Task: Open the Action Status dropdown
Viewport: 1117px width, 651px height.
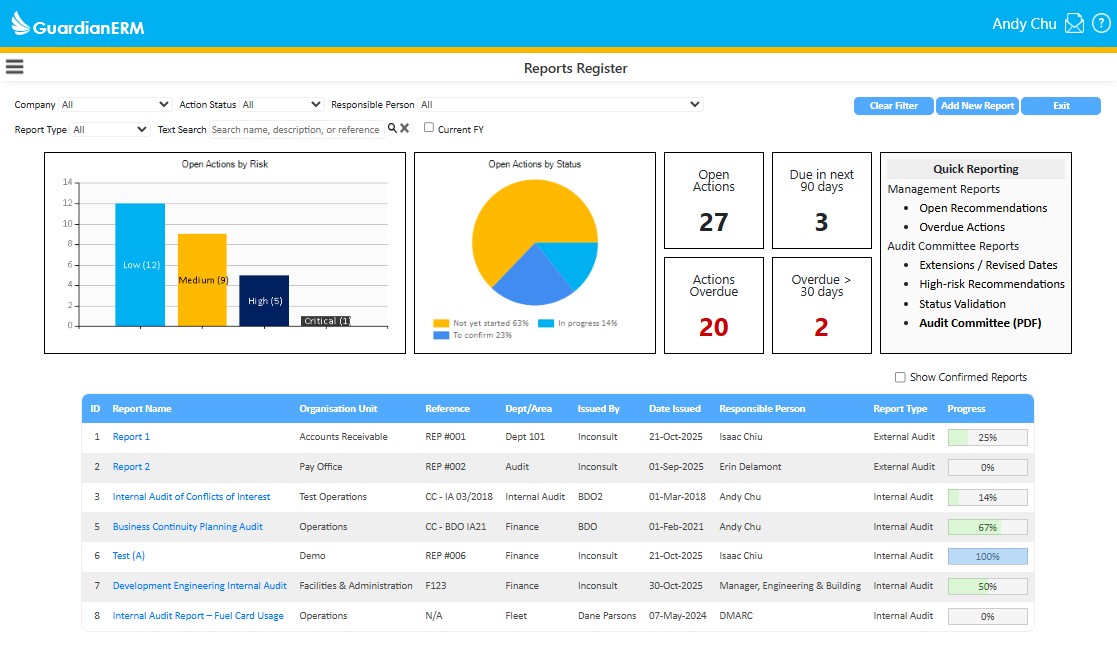Action: pos(281,104)
